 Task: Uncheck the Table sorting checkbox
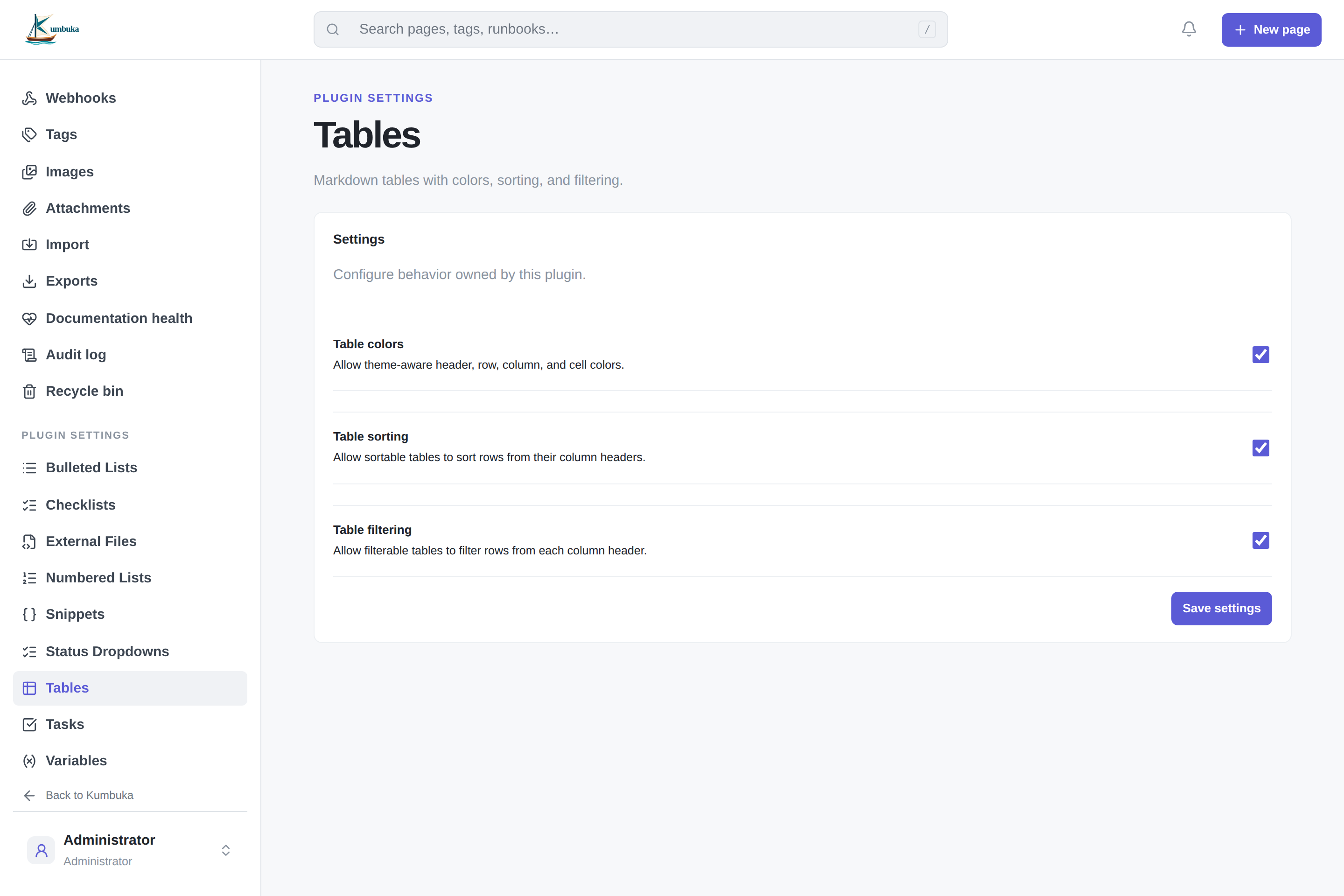coord(1260,448)
